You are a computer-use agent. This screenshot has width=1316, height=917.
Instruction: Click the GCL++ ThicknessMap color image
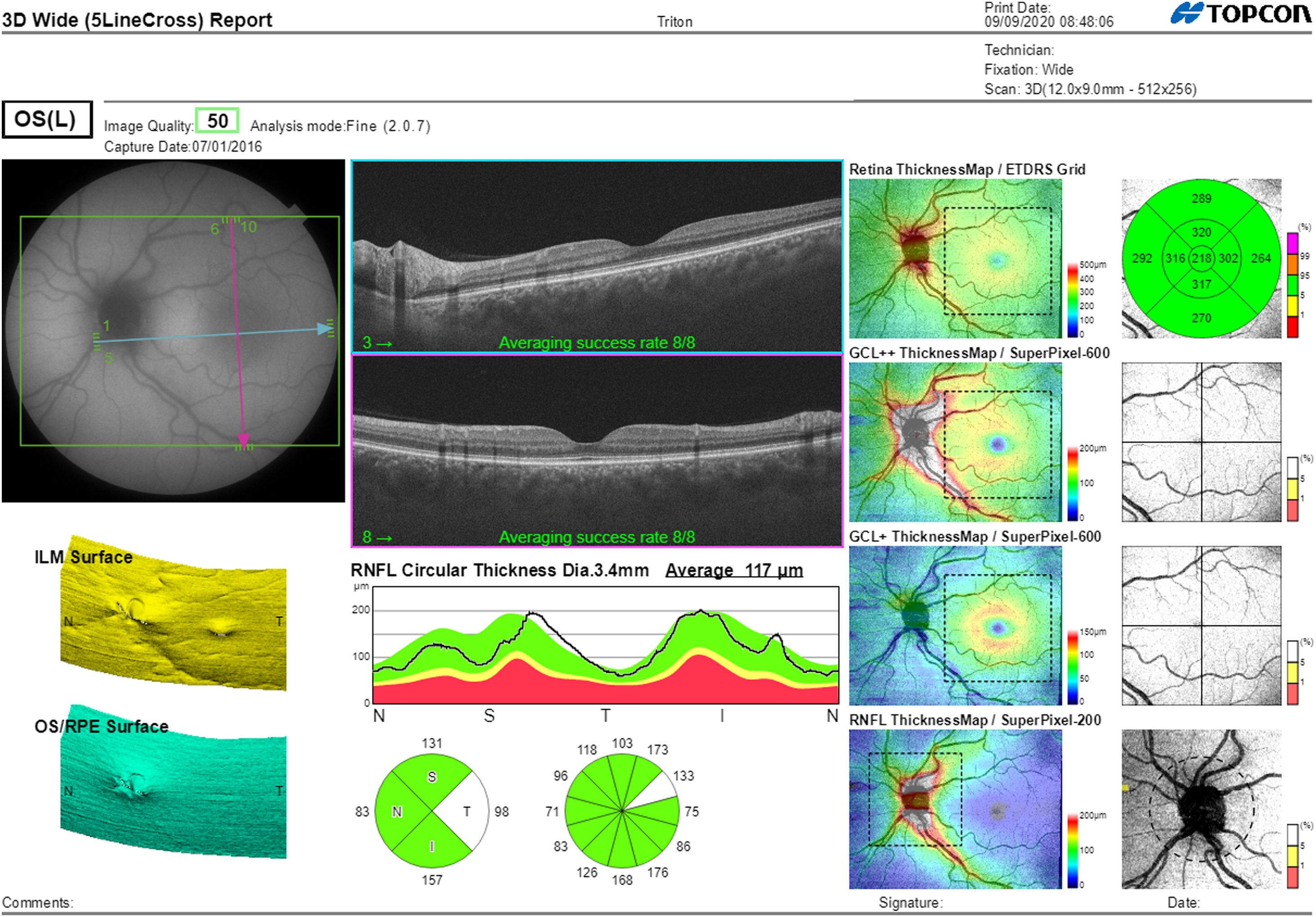(955, 442)
